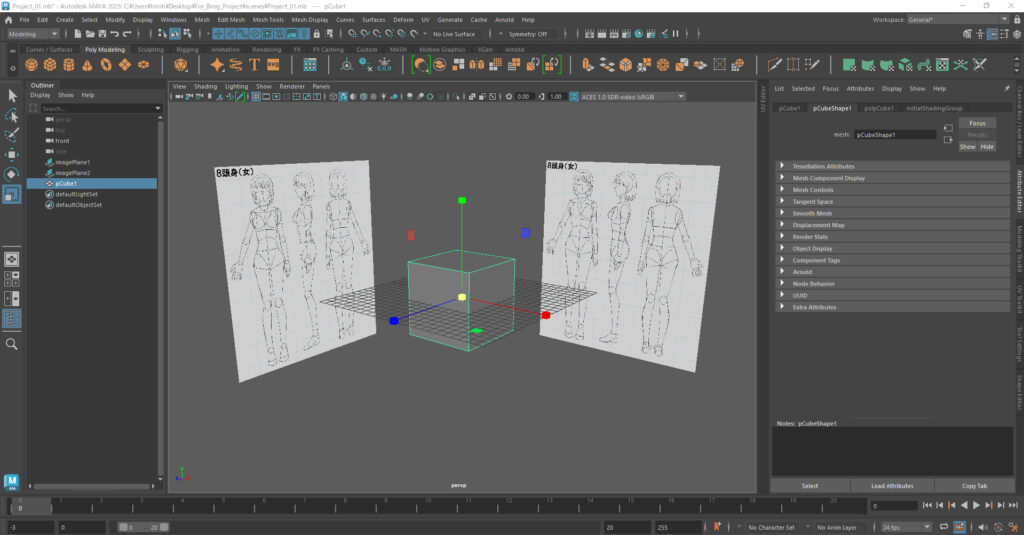Select the Scale tool in the Tool Box
1024x535 pixels.
pyautogui.click(x=12, y=194)
